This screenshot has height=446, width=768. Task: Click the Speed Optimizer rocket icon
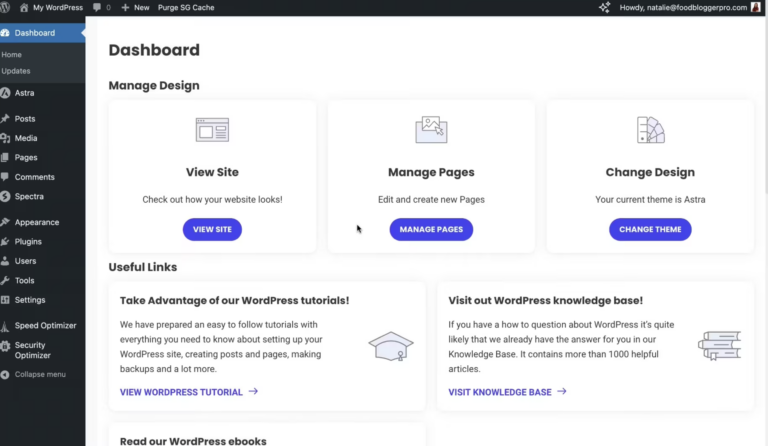pyautogui.click(x=5, y=326)
